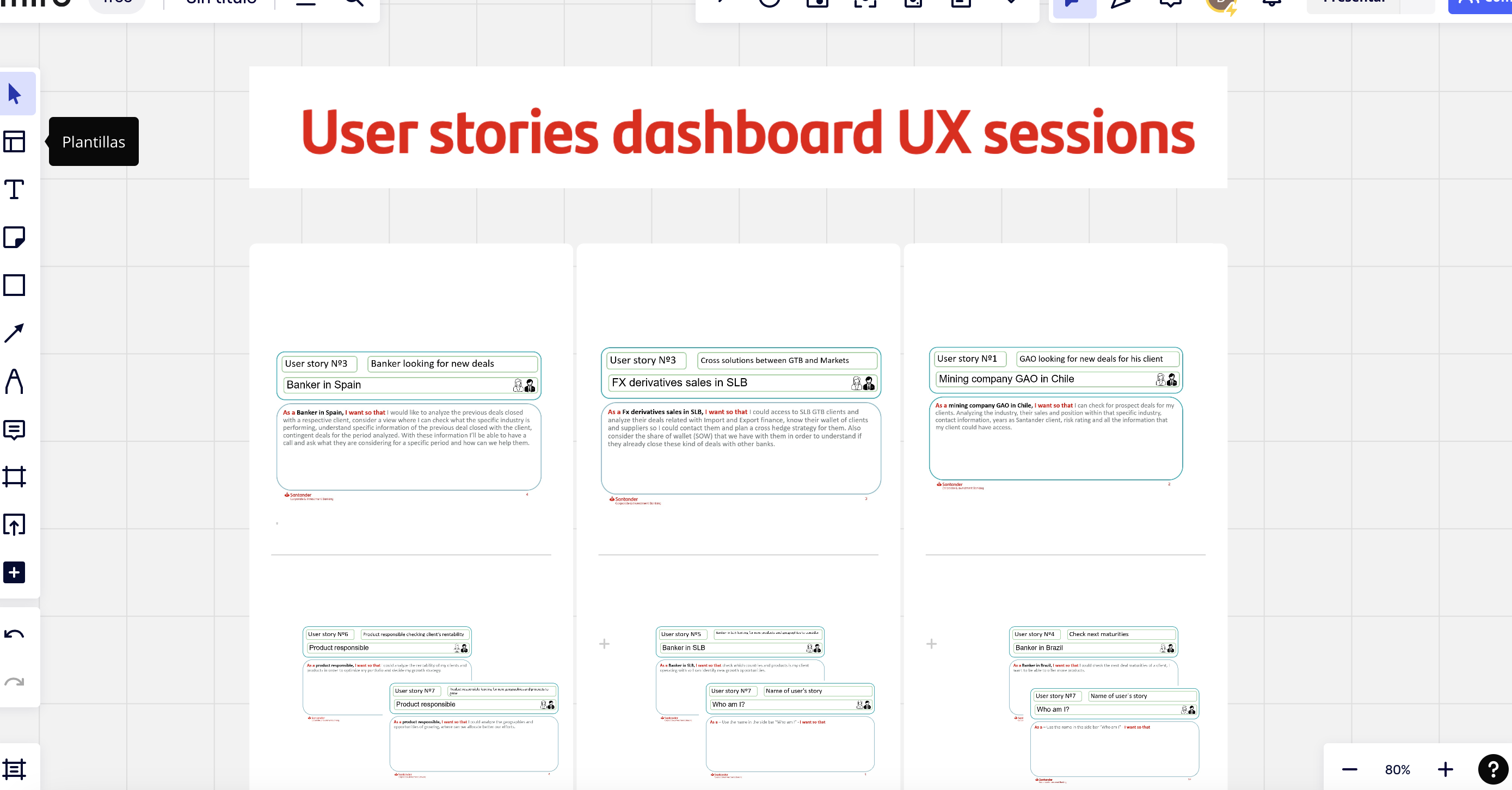Choose the Comment tool
This screenshot has height=790, width=1512.
click(x=15, y=429)
